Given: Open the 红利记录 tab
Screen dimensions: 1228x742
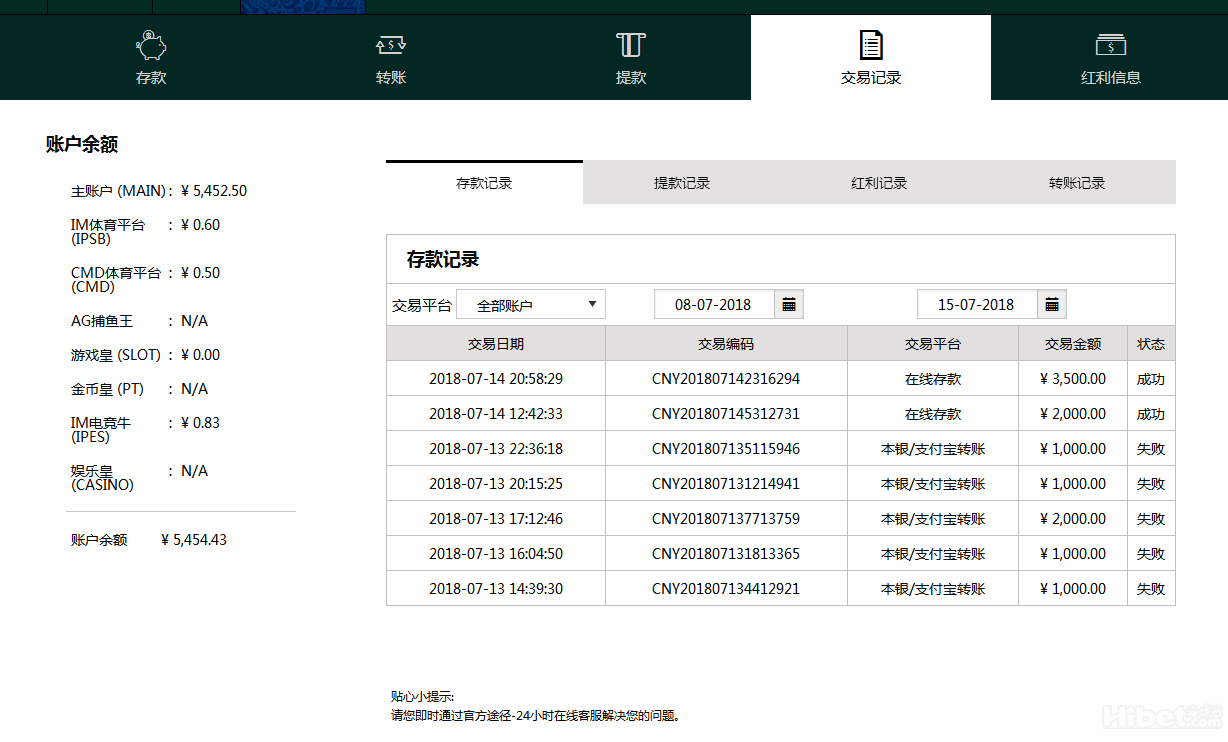Looking at the screenshot, I should pyautogui.click(x=879, y=183).
